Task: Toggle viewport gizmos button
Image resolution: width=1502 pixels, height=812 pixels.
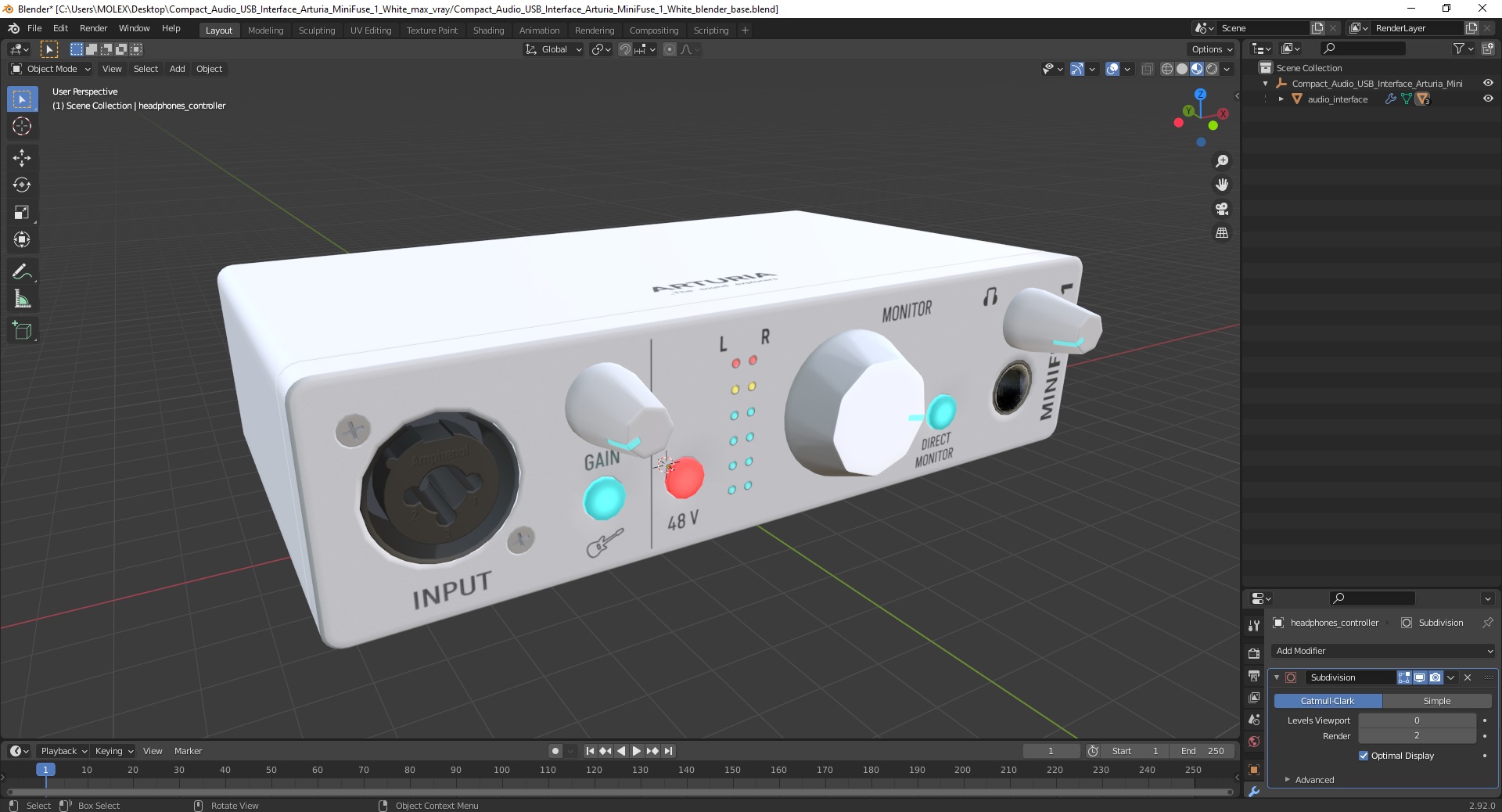Action: tap(1077, 69)
